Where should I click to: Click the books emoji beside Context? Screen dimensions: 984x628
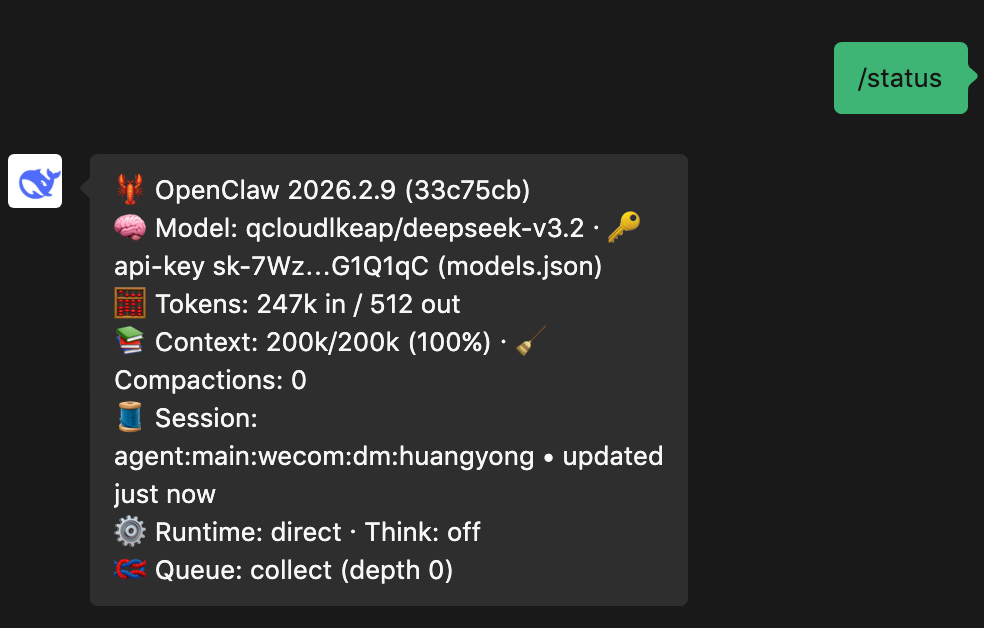point(130,342)
